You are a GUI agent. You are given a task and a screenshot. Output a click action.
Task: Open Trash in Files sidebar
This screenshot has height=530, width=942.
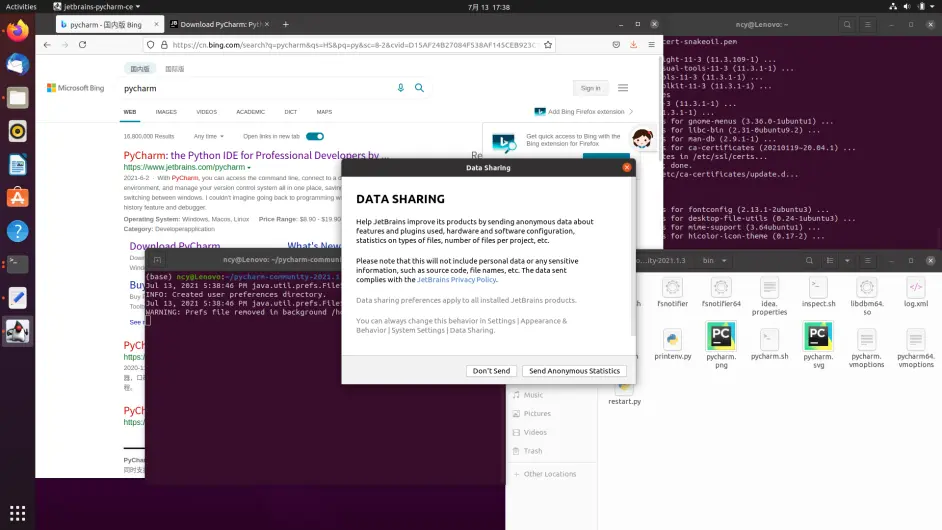click(532, 451)
